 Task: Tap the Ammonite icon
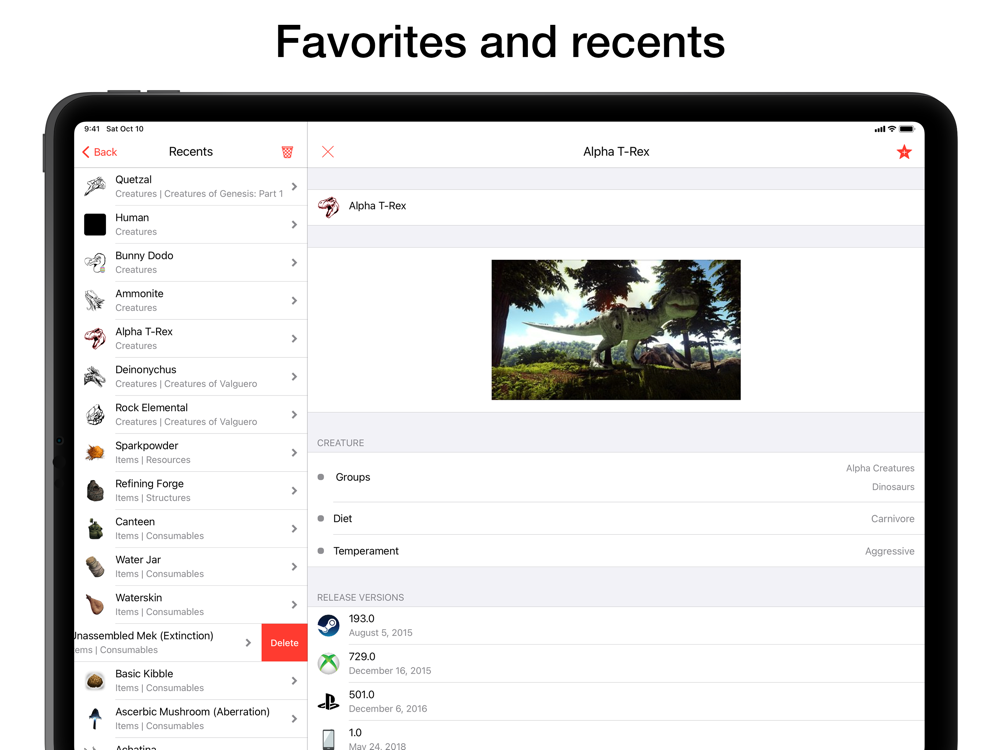pos(95,300)
